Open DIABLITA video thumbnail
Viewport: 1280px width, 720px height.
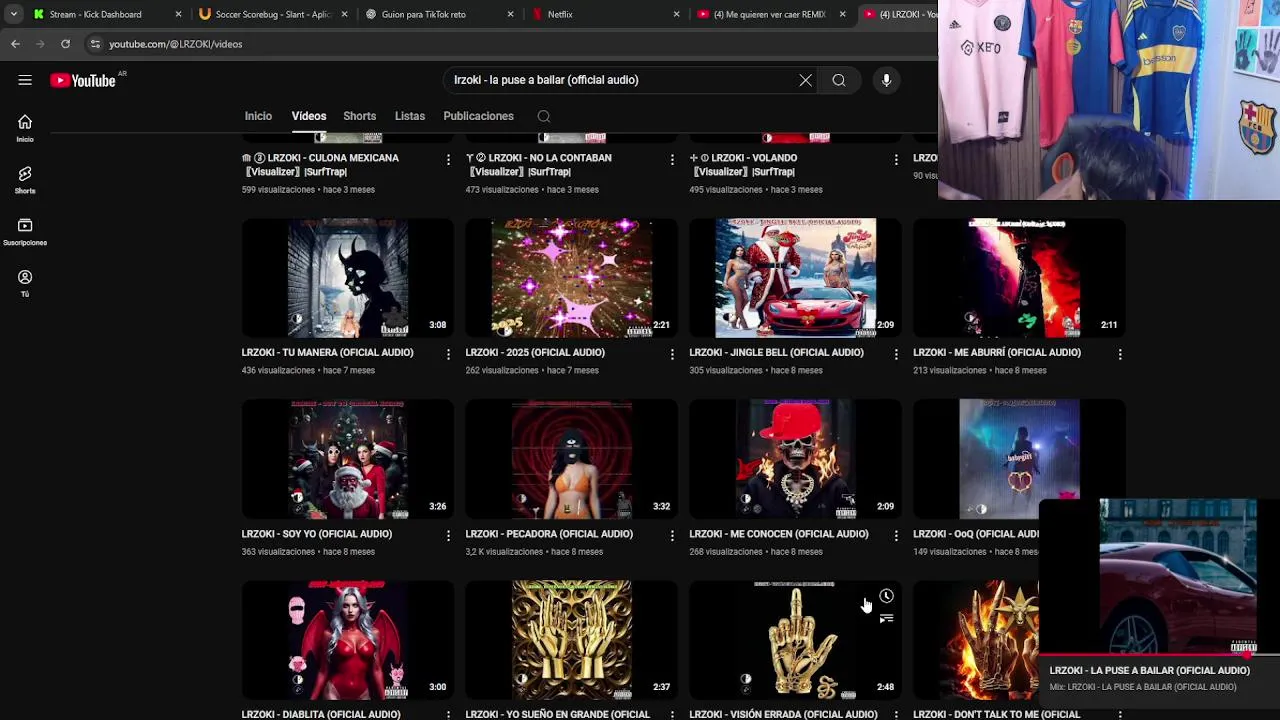348,640
